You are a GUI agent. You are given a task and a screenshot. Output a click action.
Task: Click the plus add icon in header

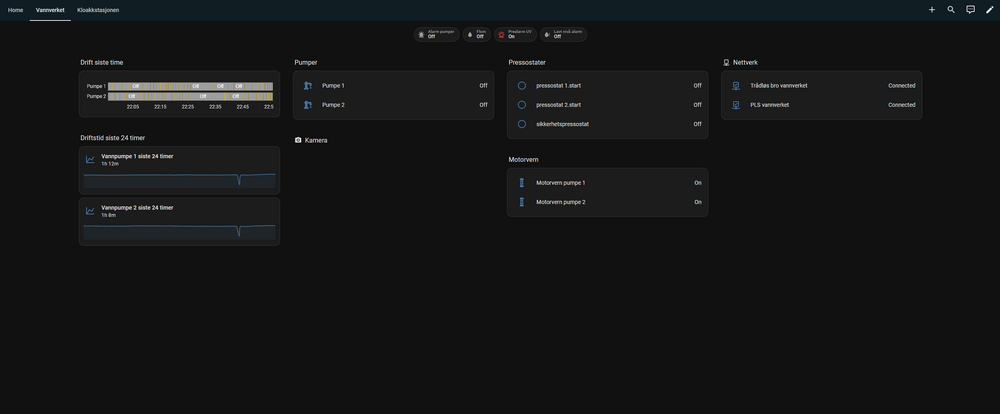[x=931, y=9]
